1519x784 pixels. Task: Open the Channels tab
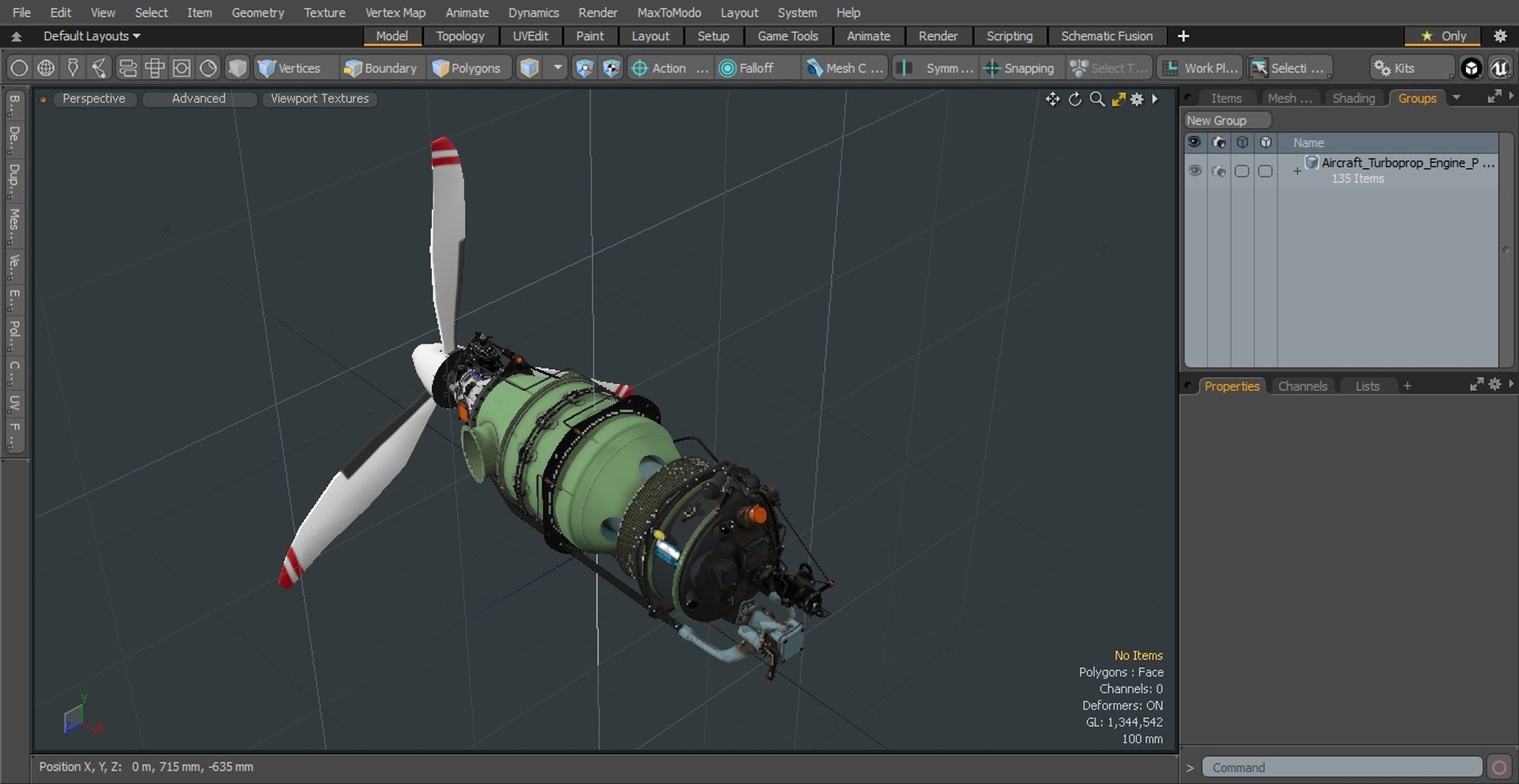(1302, 386)
